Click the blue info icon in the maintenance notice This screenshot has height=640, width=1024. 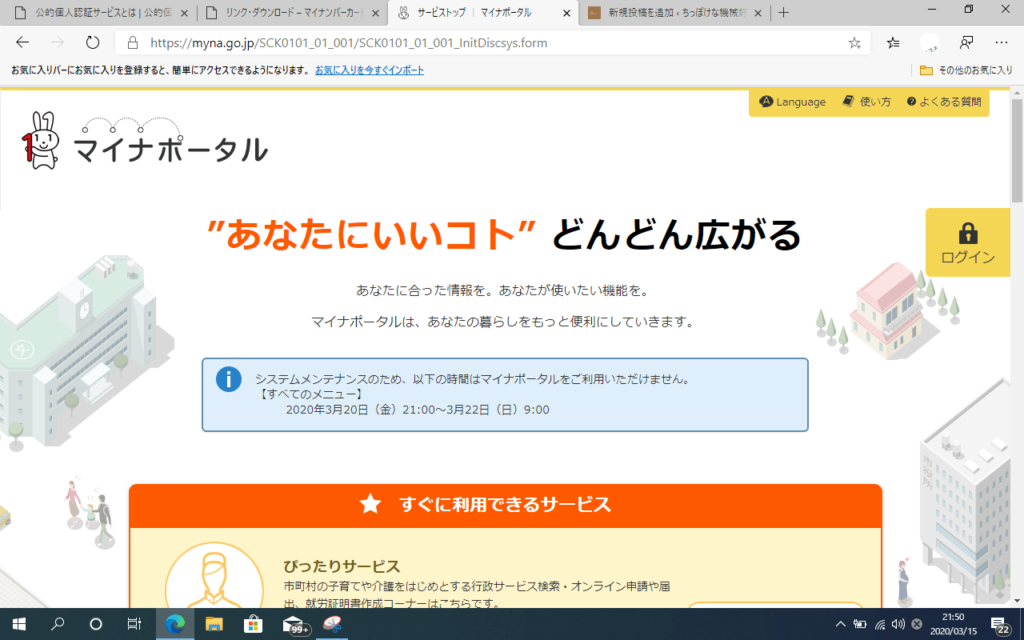coord(229,379)
